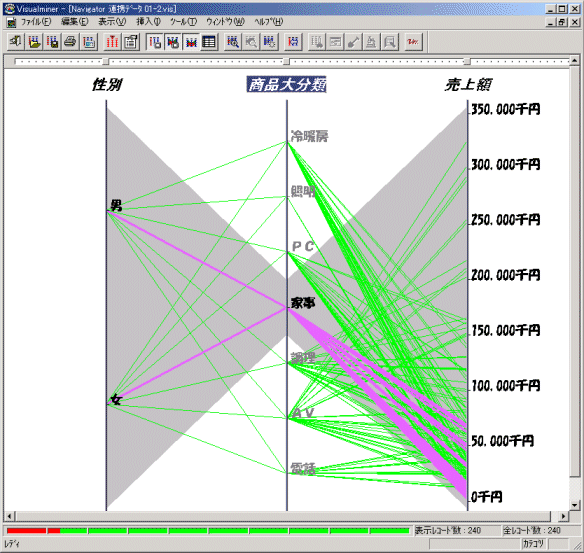Open the 表示(V) menu
Image resolution: width=584 pixels, height=553 pixels.
click(112, 22)
